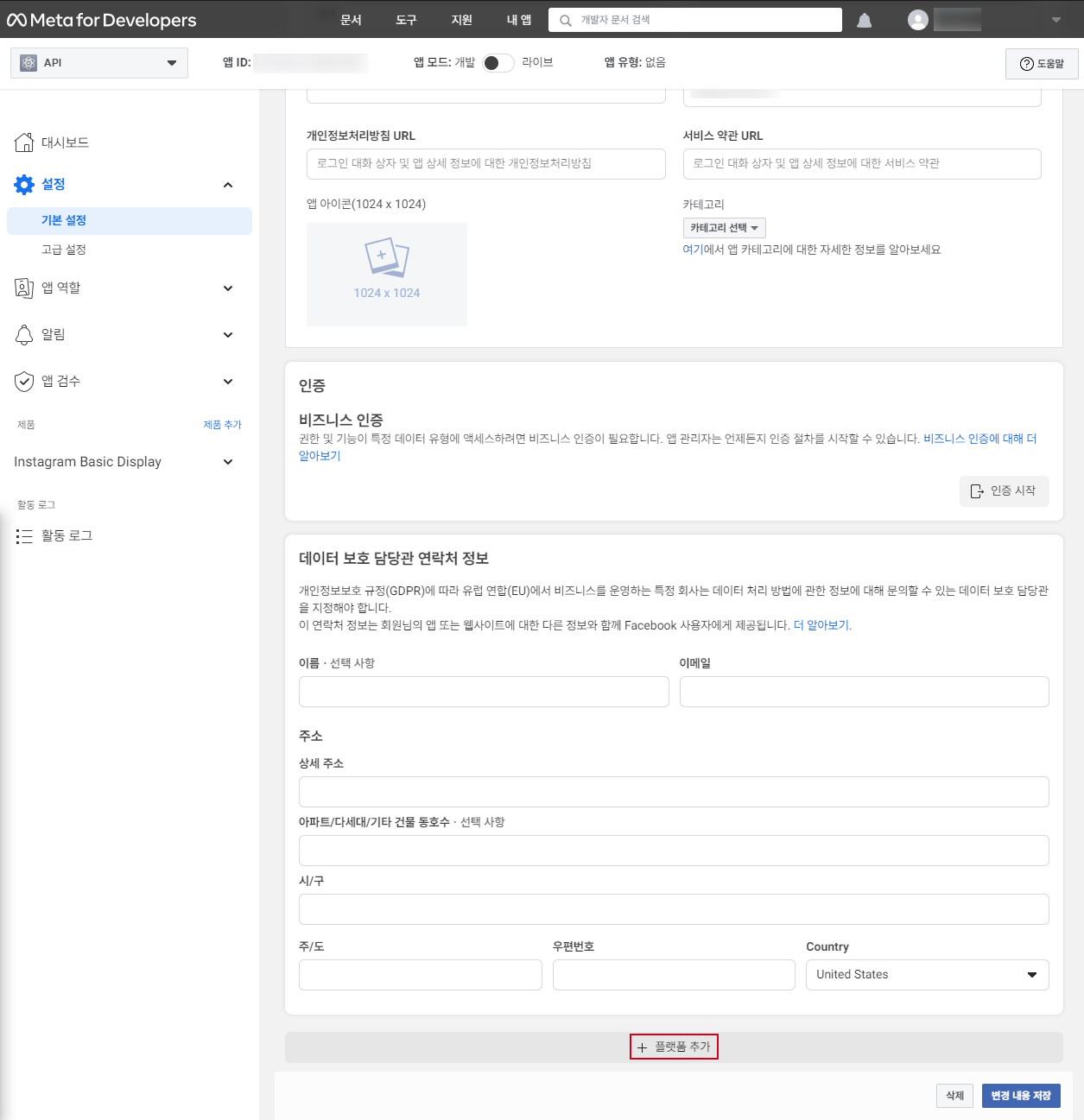Viewport: 1084px width, 1120px height.
Task: Click the 여기 app category info link
Action: click(x=693, y=250)
